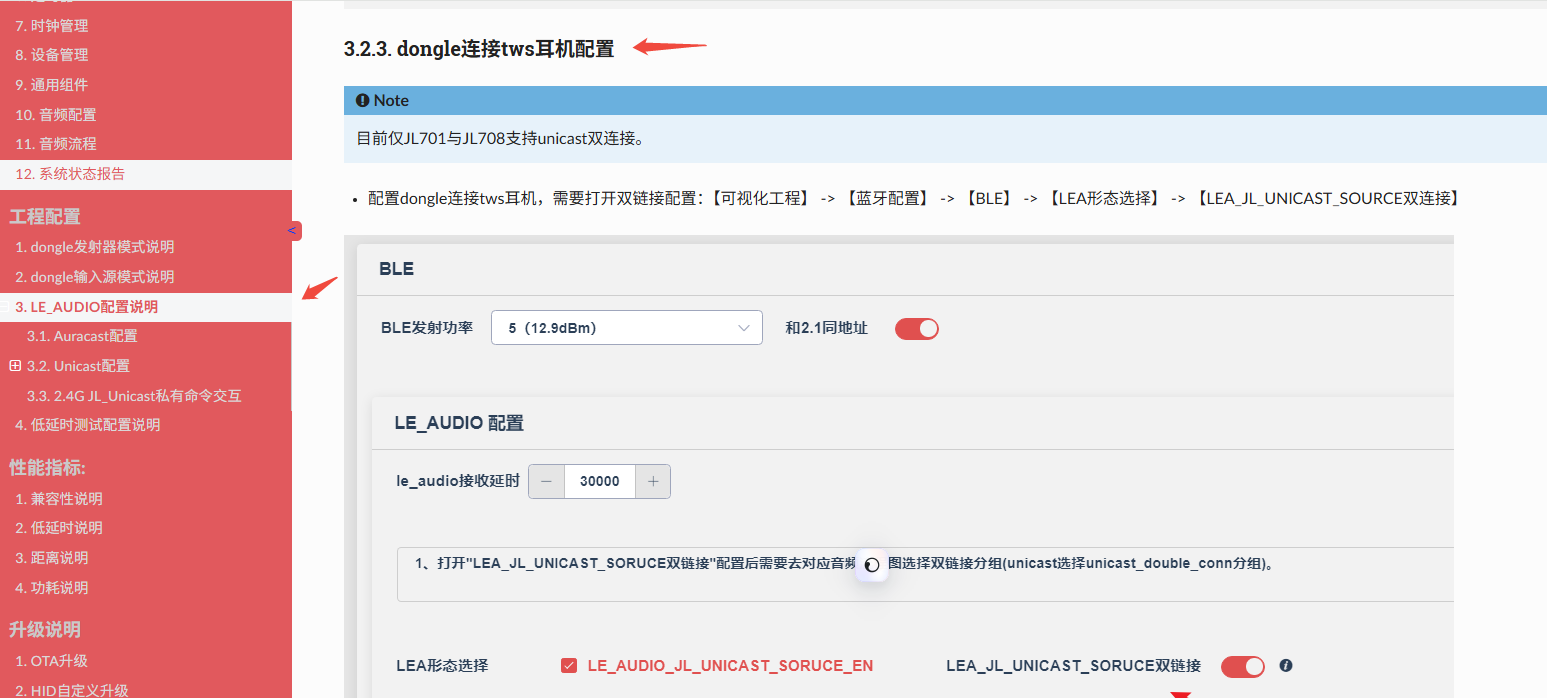Click the heading 3.2.3. dongle连接tws耳机配置
Image resolution: width=1547 pixels, height=698 pixels.
tap(479, 48)
